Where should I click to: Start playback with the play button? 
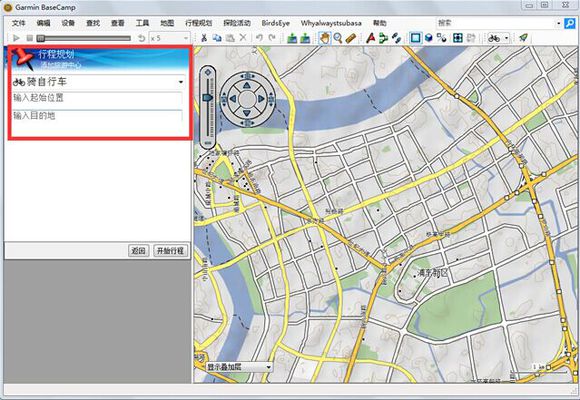pos(16,38)
